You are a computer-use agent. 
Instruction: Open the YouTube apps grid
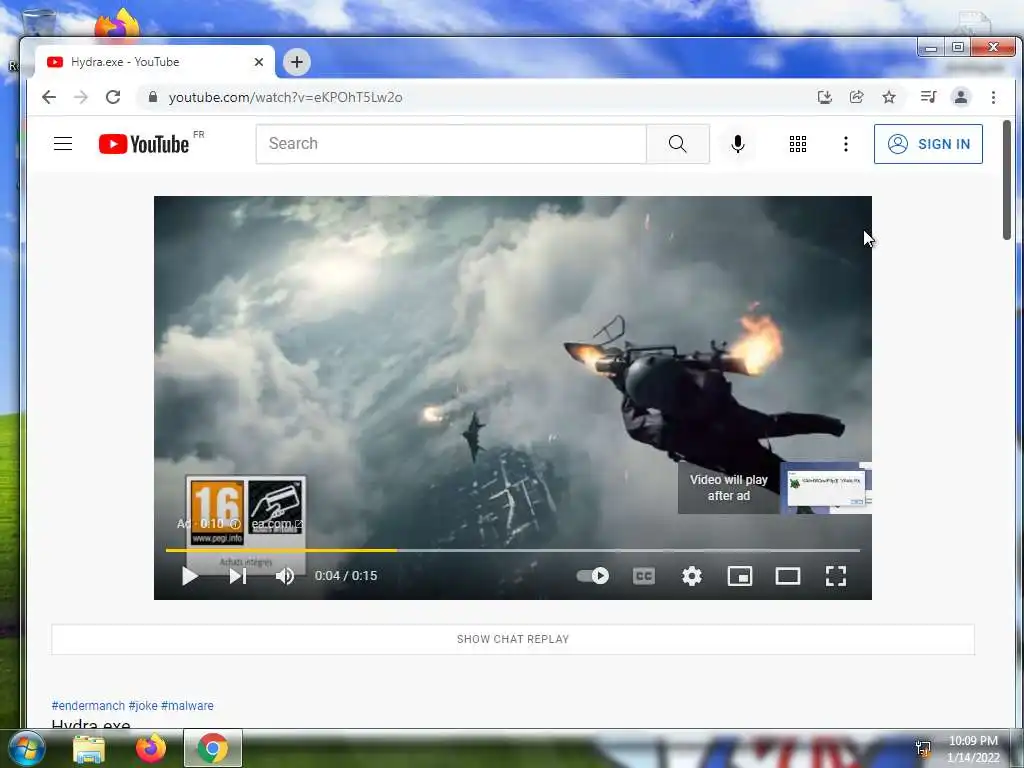click(797, 144)
